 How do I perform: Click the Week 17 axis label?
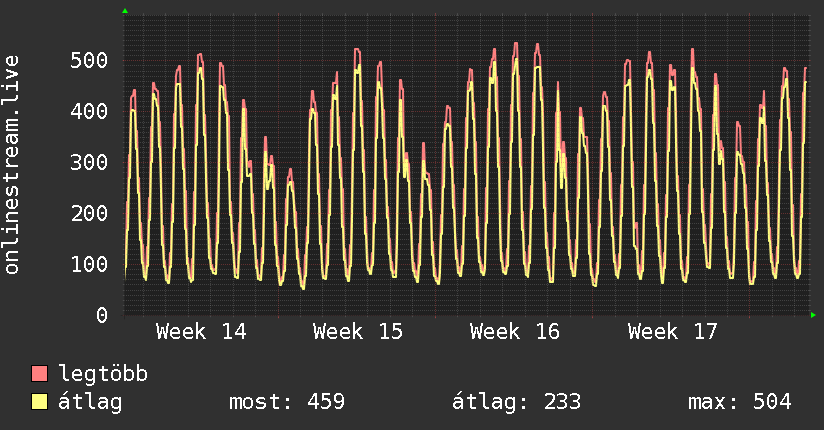click(673, 332)
